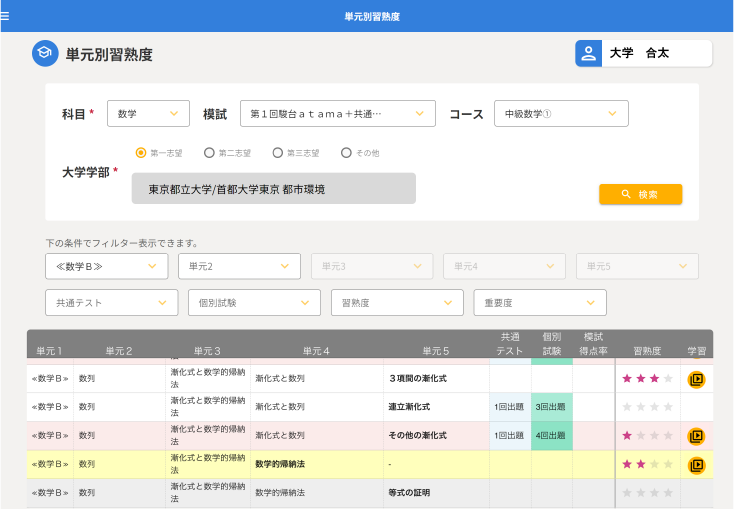Open the hamburger menu icon

[x=4, y=16]
